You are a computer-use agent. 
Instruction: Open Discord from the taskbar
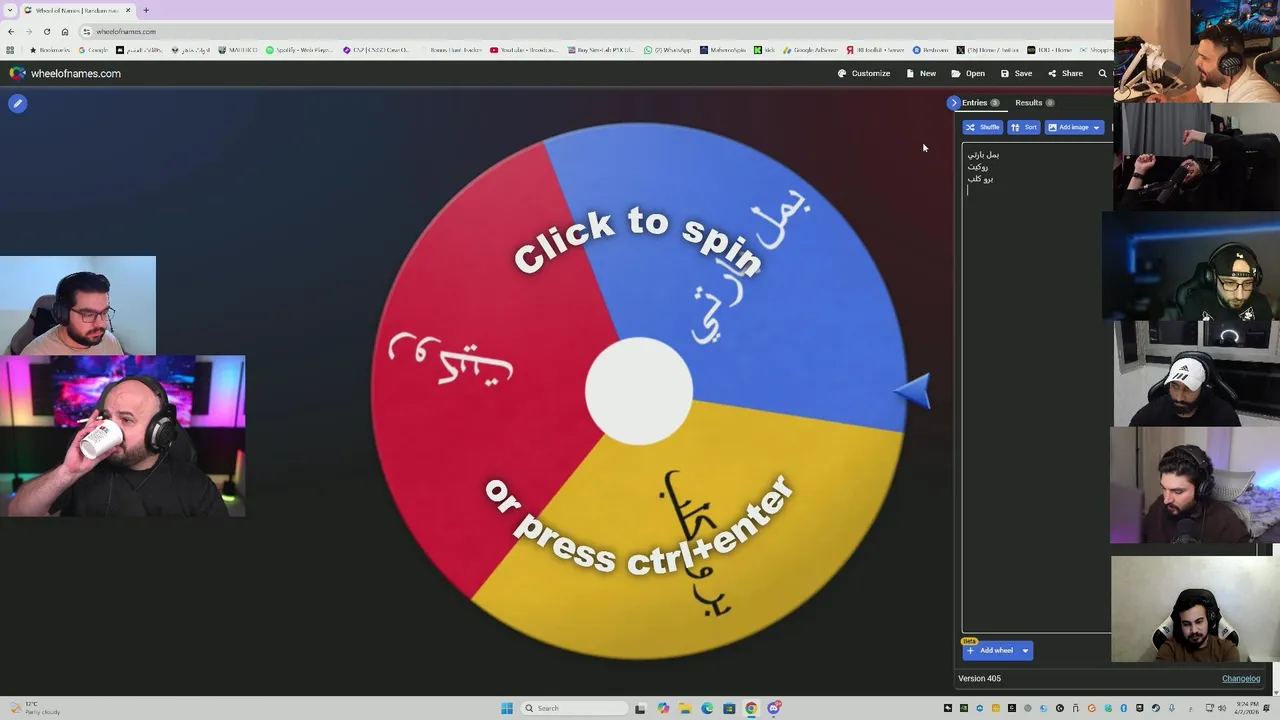coord(773,708)
